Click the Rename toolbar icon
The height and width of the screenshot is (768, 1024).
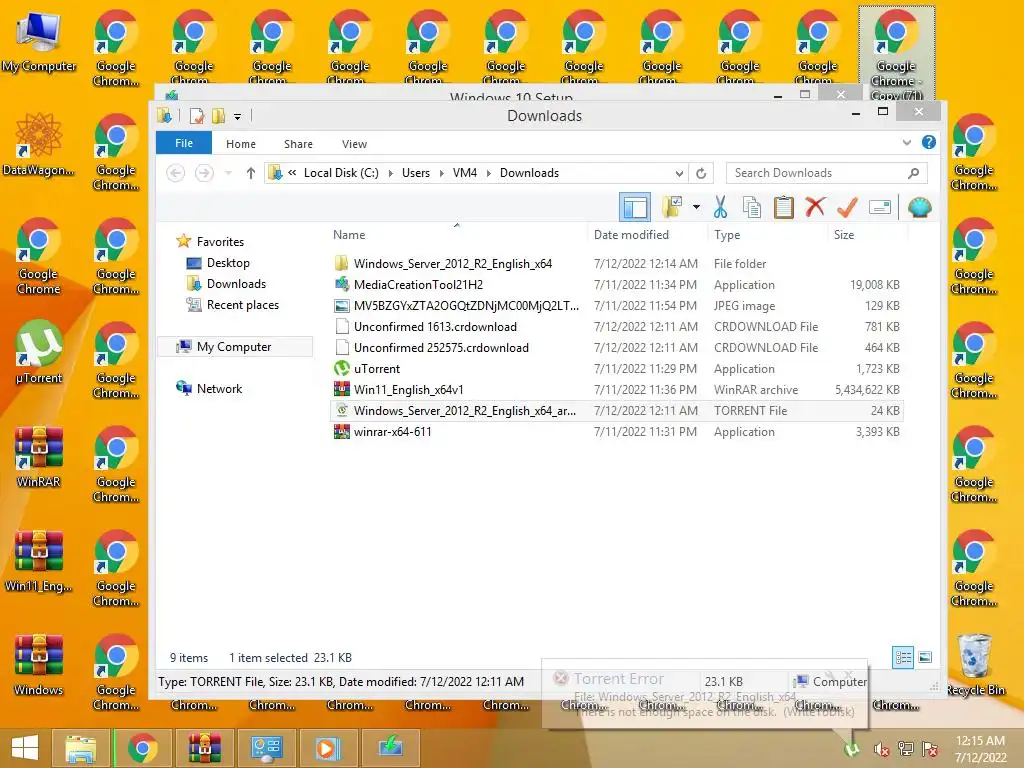[x=880, y=207]
